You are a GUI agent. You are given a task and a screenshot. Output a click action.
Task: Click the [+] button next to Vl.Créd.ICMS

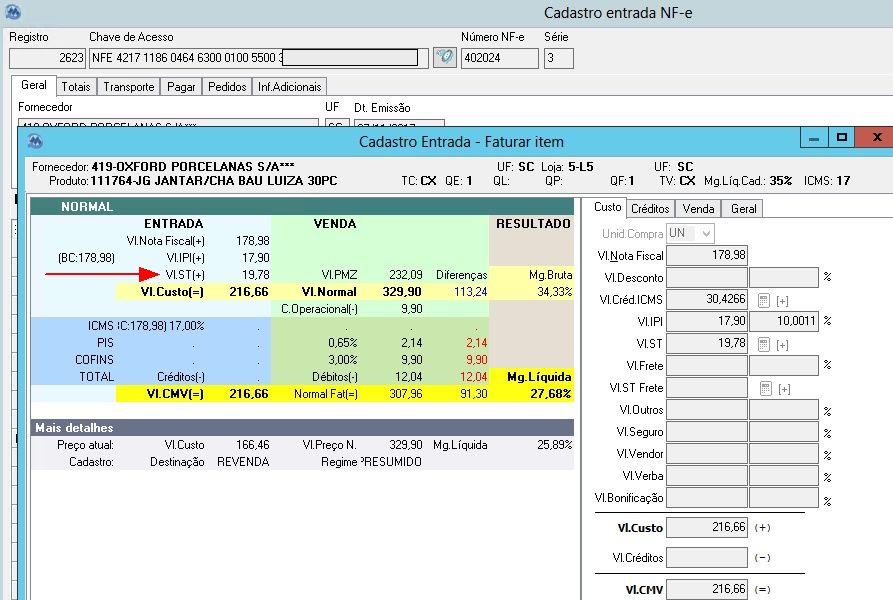coord(783,301)
